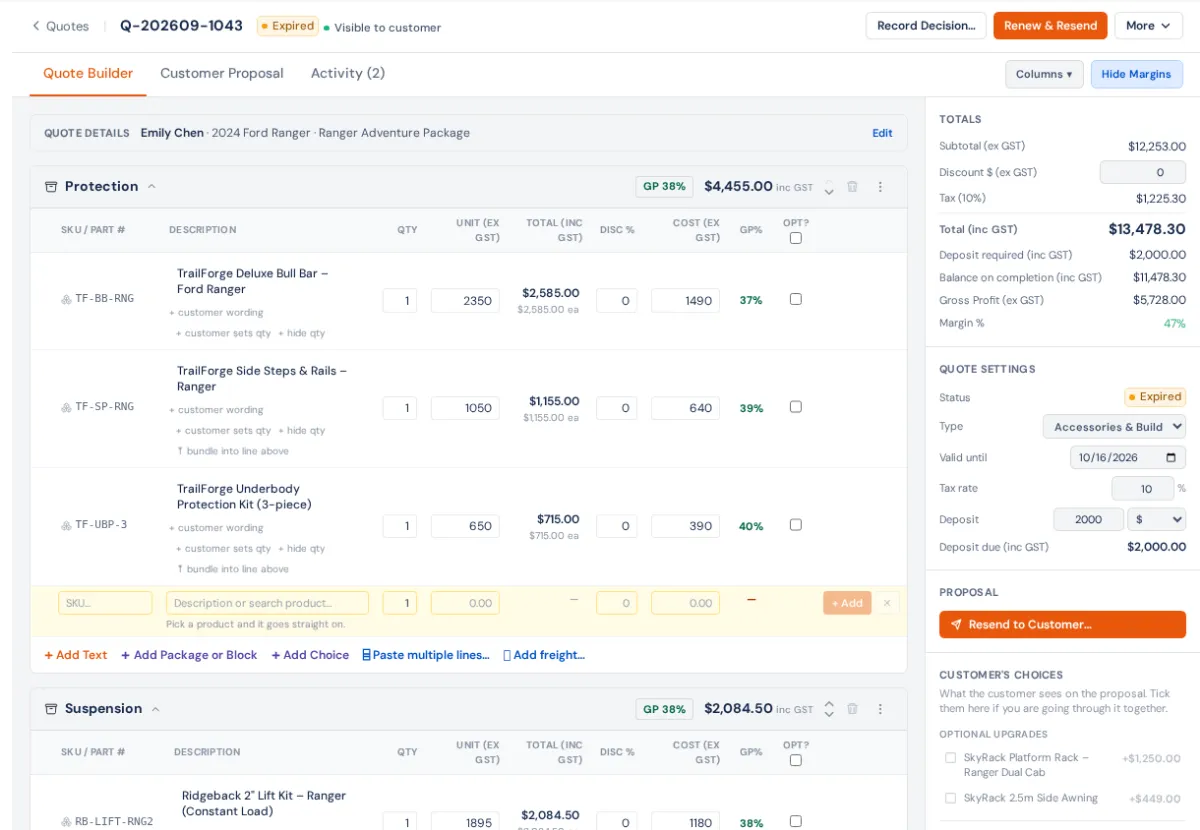Click the product icon beside RB-LIFT-RNG2
This screenshot has width=1200, height=830.
[x=66, y=822]
